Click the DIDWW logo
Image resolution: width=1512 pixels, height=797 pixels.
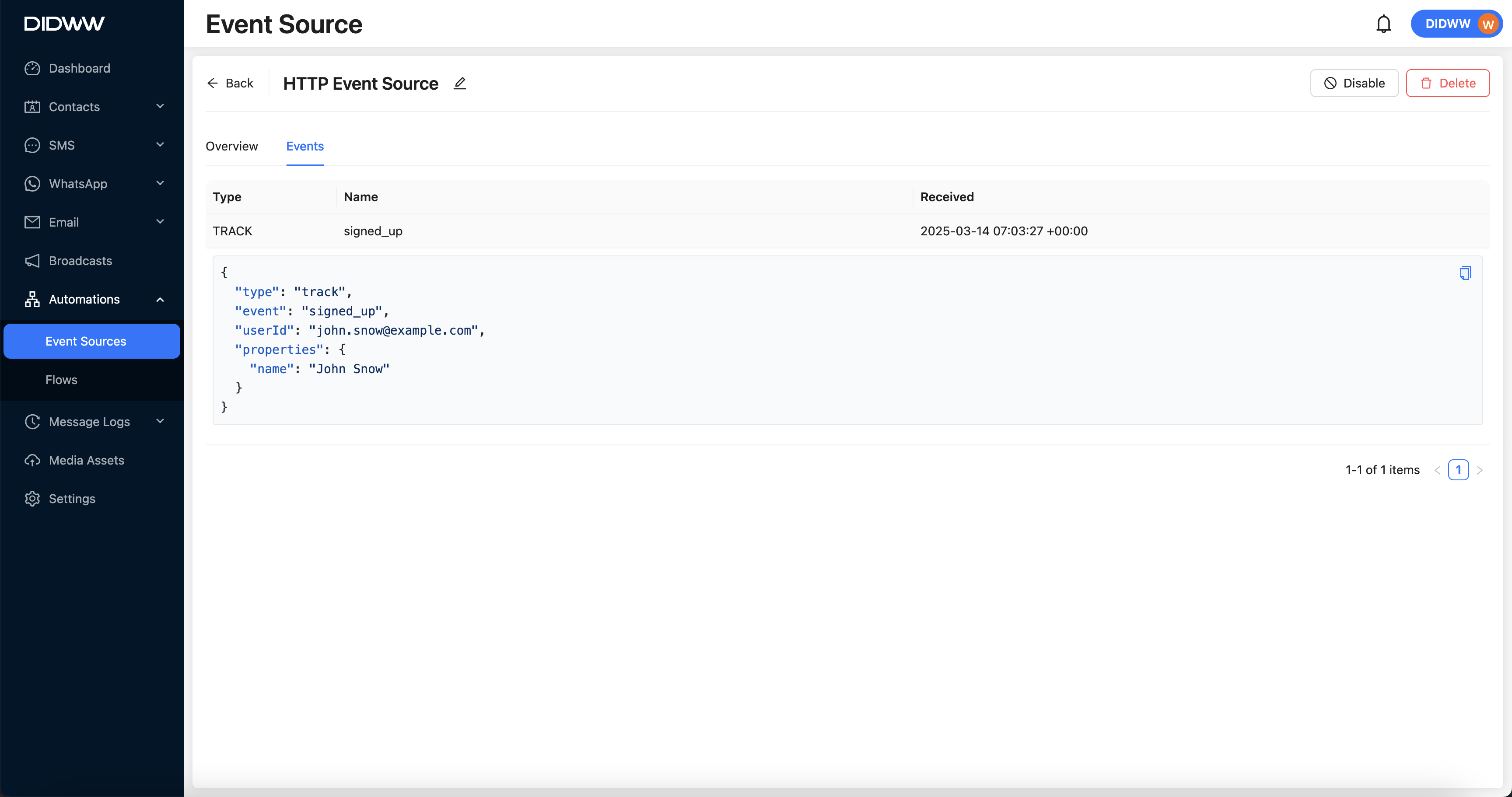tap(65, 24)
